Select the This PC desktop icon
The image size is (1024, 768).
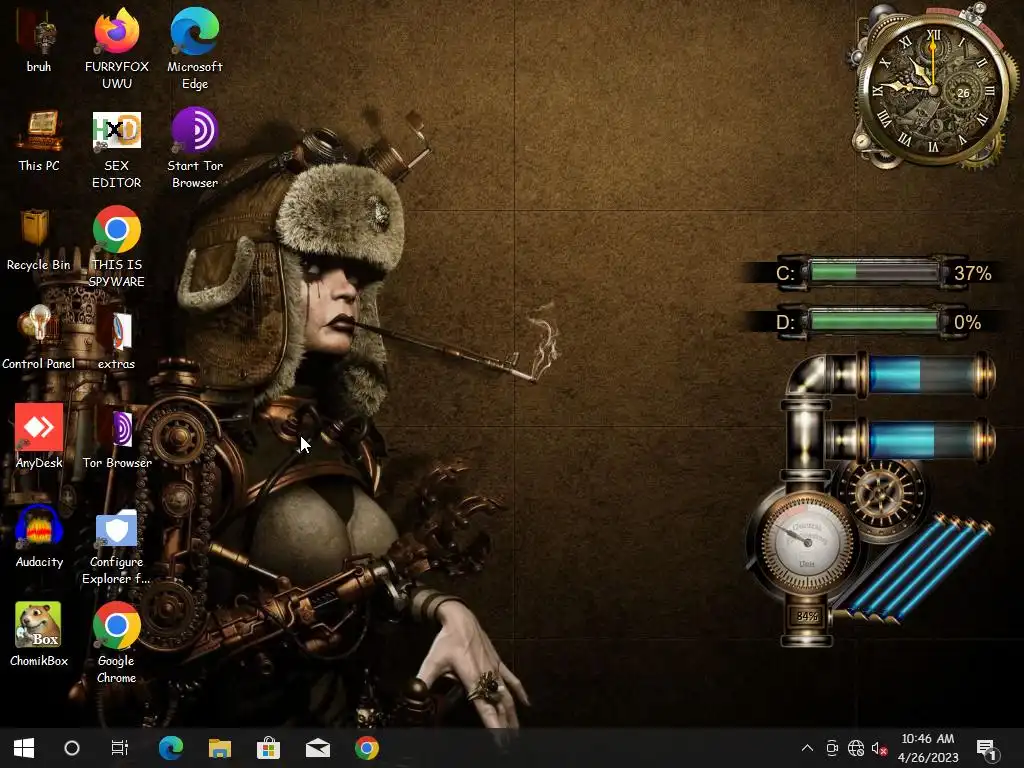tap(39, 140)
